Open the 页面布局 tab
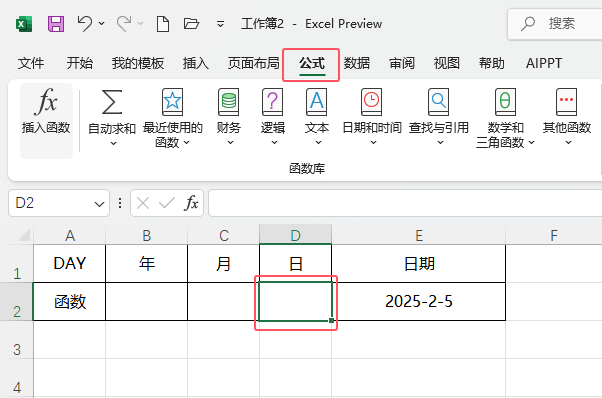602x398 pixels. [x=253, y=63]
